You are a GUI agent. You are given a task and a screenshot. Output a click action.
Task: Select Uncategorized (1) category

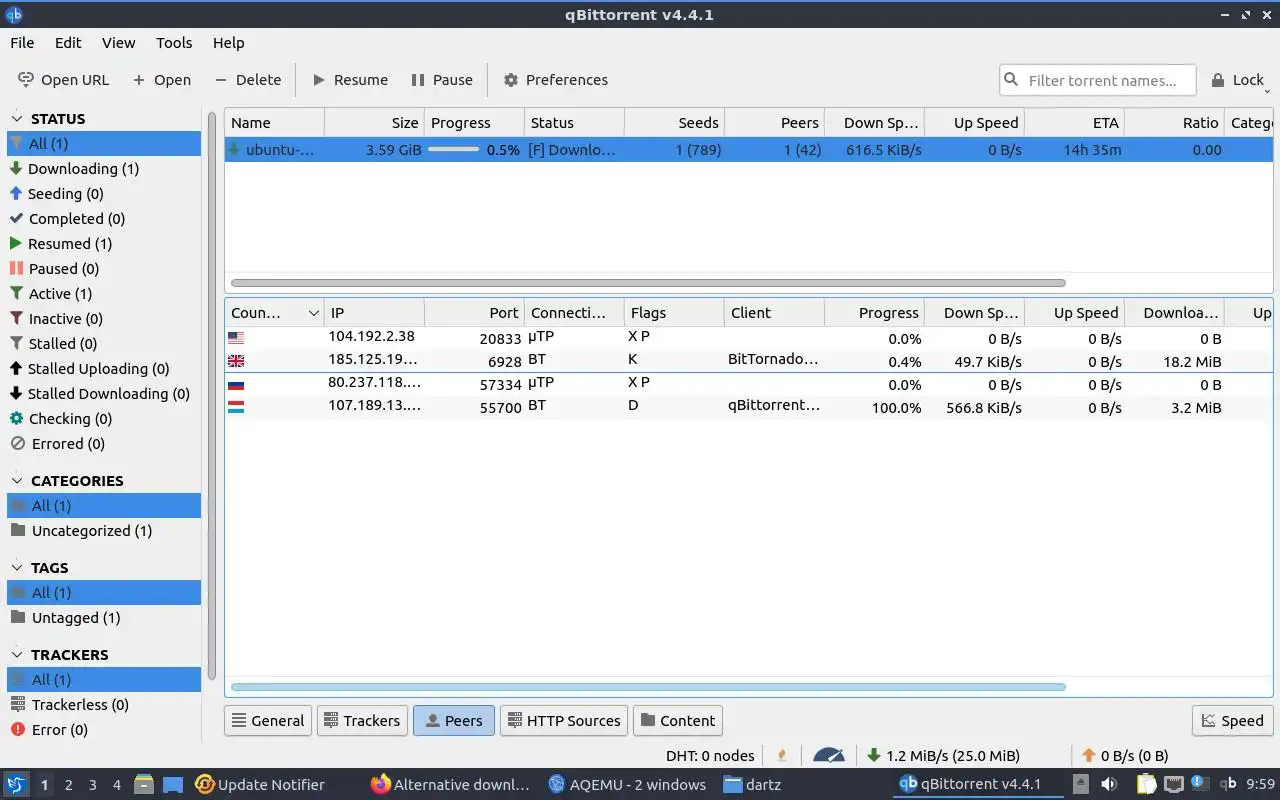point(104,531)
